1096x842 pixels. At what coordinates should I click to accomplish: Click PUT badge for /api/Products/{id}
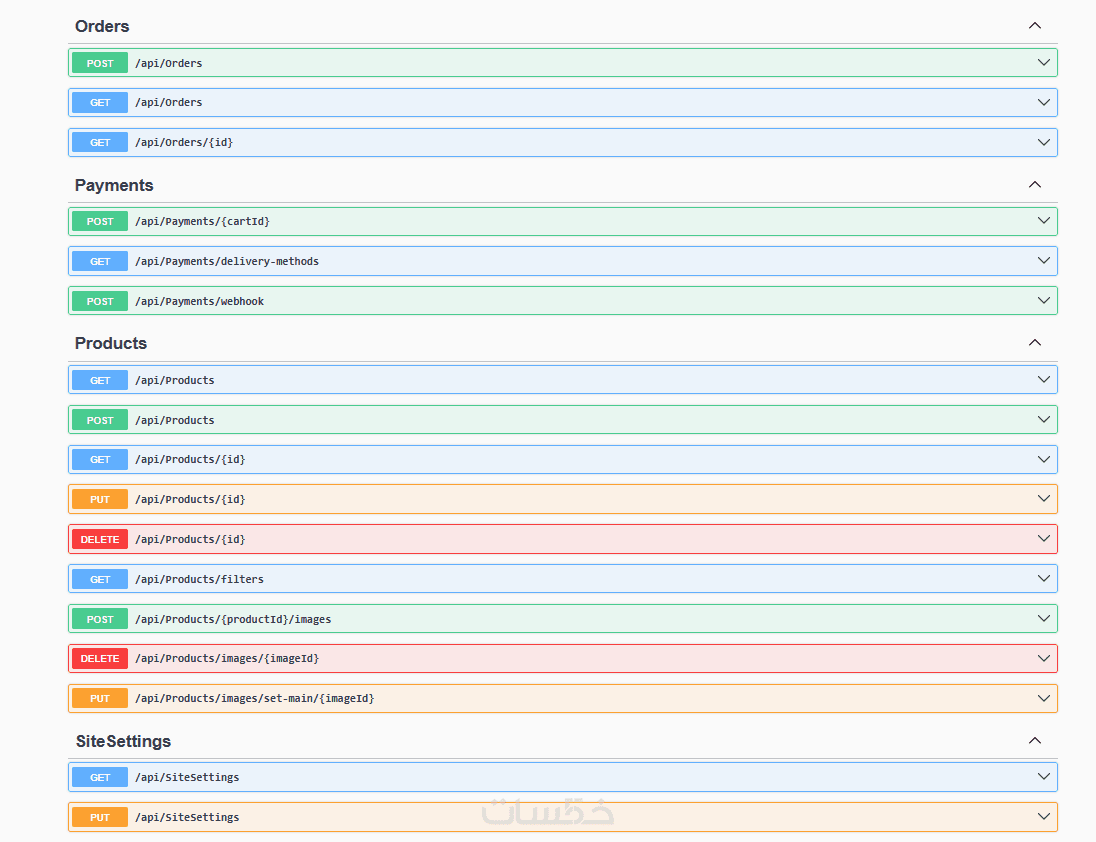[100, 500]
